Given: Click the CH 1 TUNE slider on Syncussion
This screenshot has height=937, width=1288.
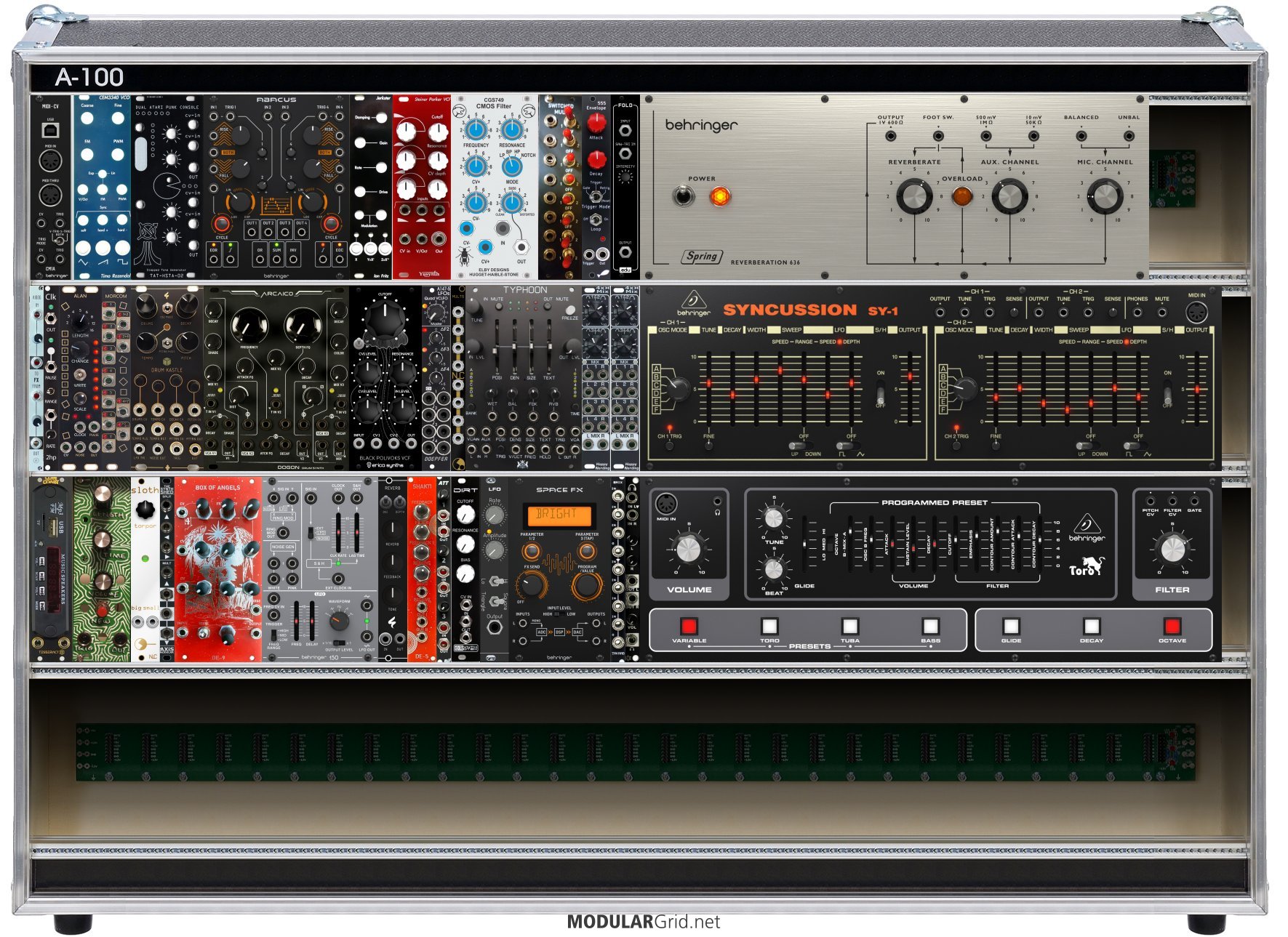Looking at the screenshot, I should click(709, 388).
